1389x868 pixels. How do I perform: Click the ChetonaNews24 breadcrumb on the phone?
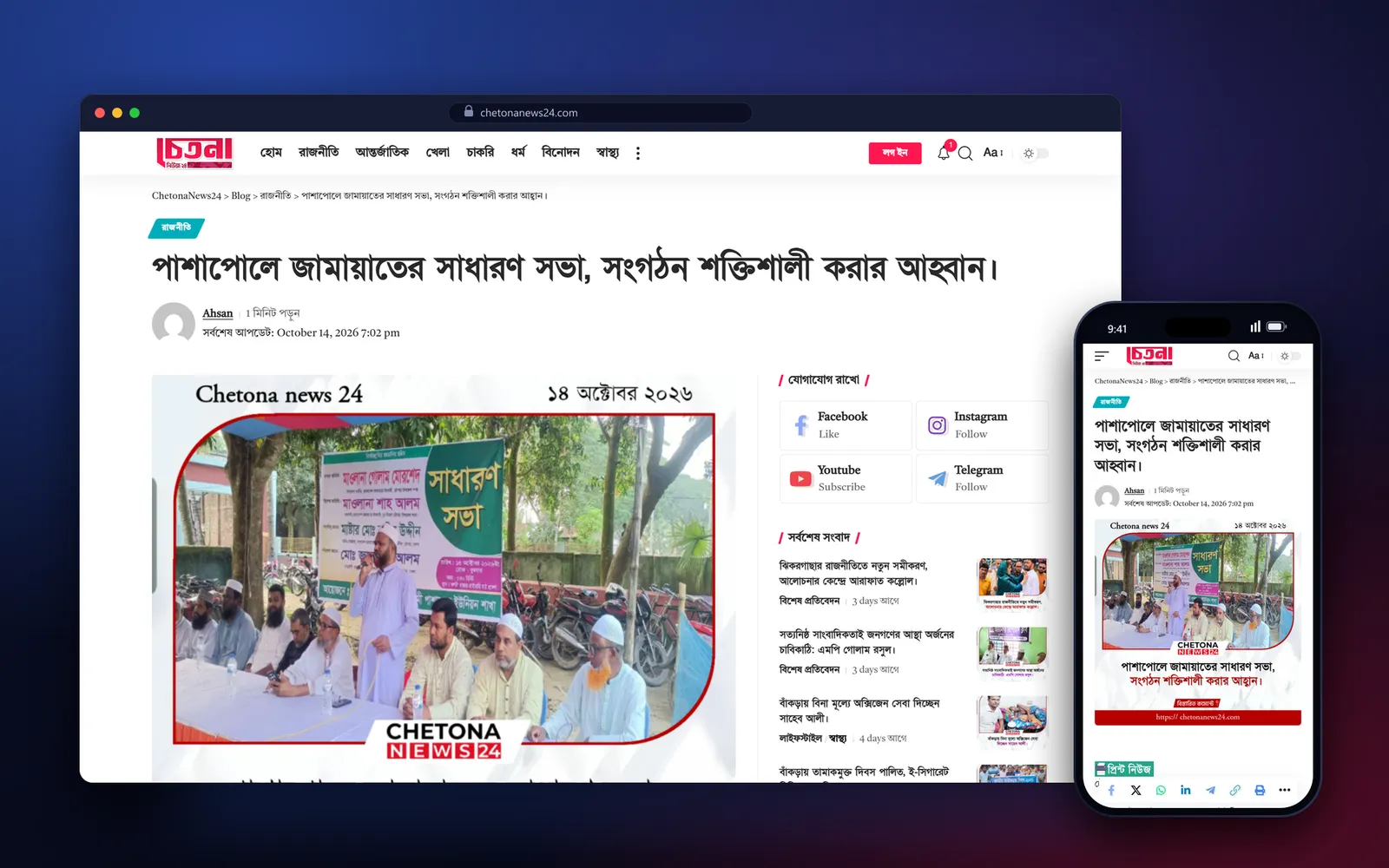point(1119,381)
